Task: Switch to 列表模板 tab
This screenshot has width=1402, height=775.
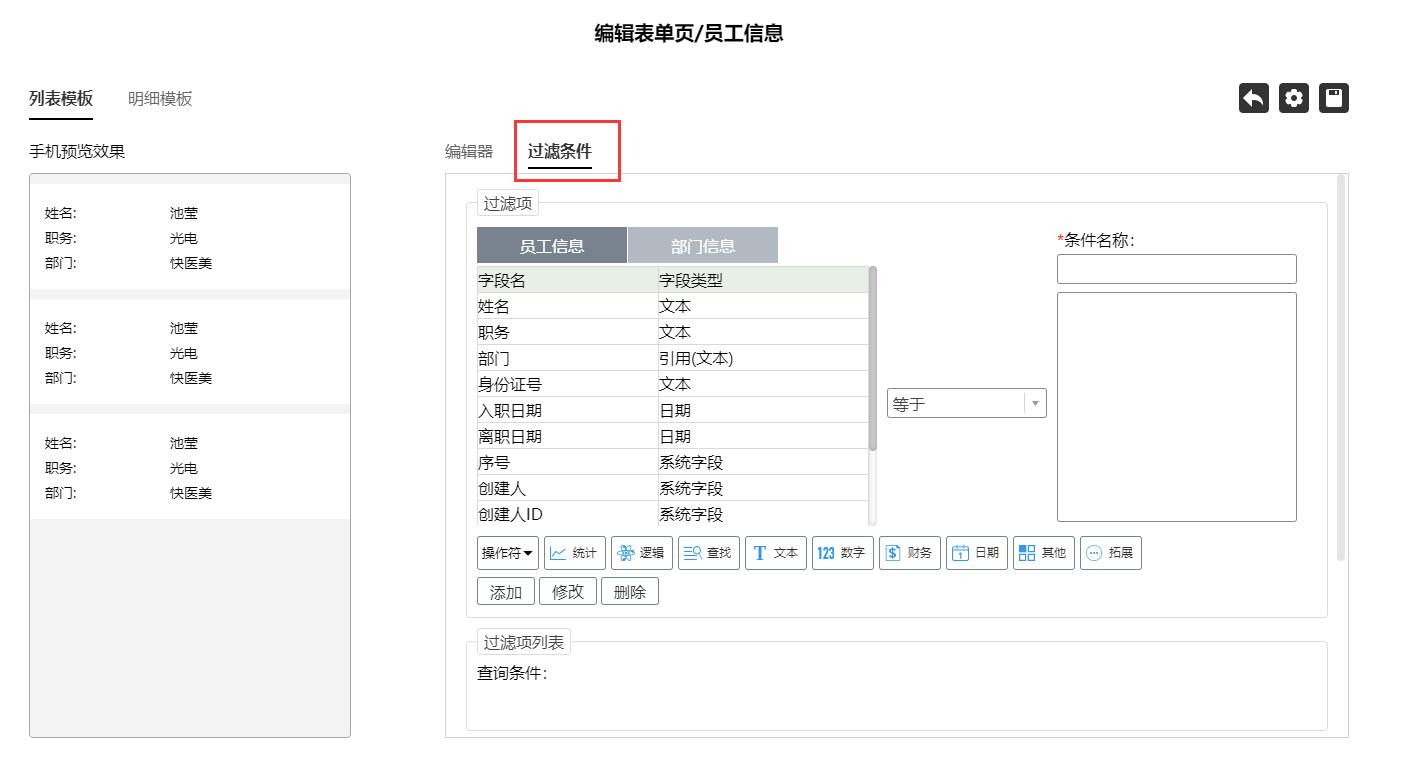Action: click(61, 99)
